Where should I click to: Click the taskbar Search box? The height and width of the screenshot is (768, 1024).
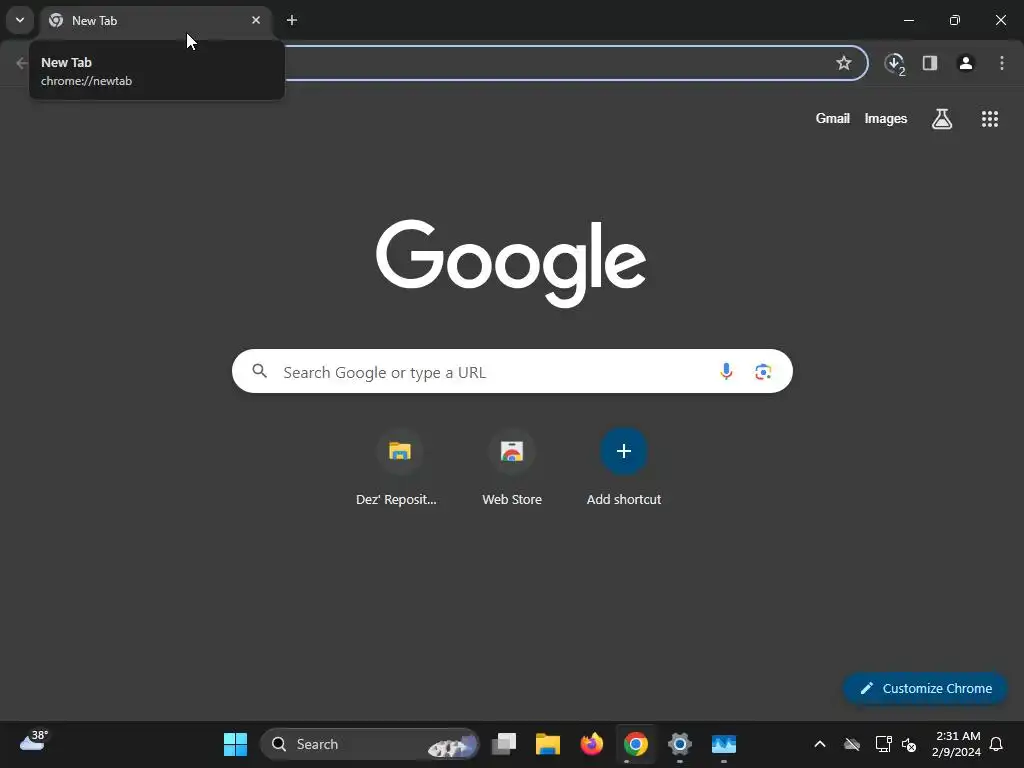pos(370,744)
